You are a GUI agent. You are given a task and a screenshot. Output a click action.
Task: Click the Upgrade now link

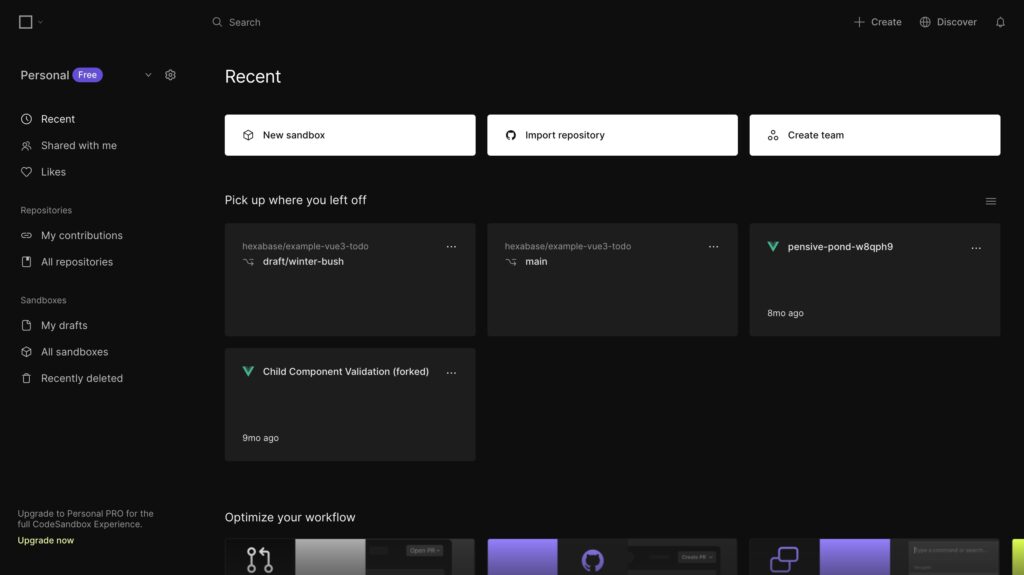pyautogui.click(x=46, y=541)
